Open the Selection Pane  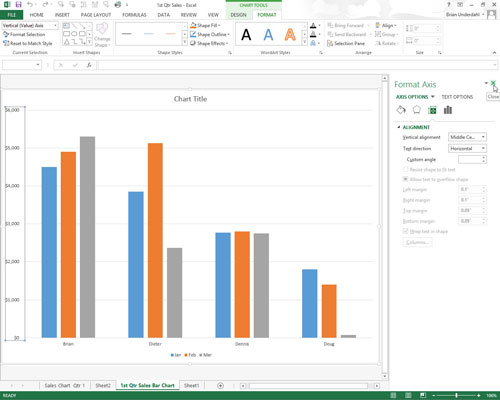click(346, 43)
